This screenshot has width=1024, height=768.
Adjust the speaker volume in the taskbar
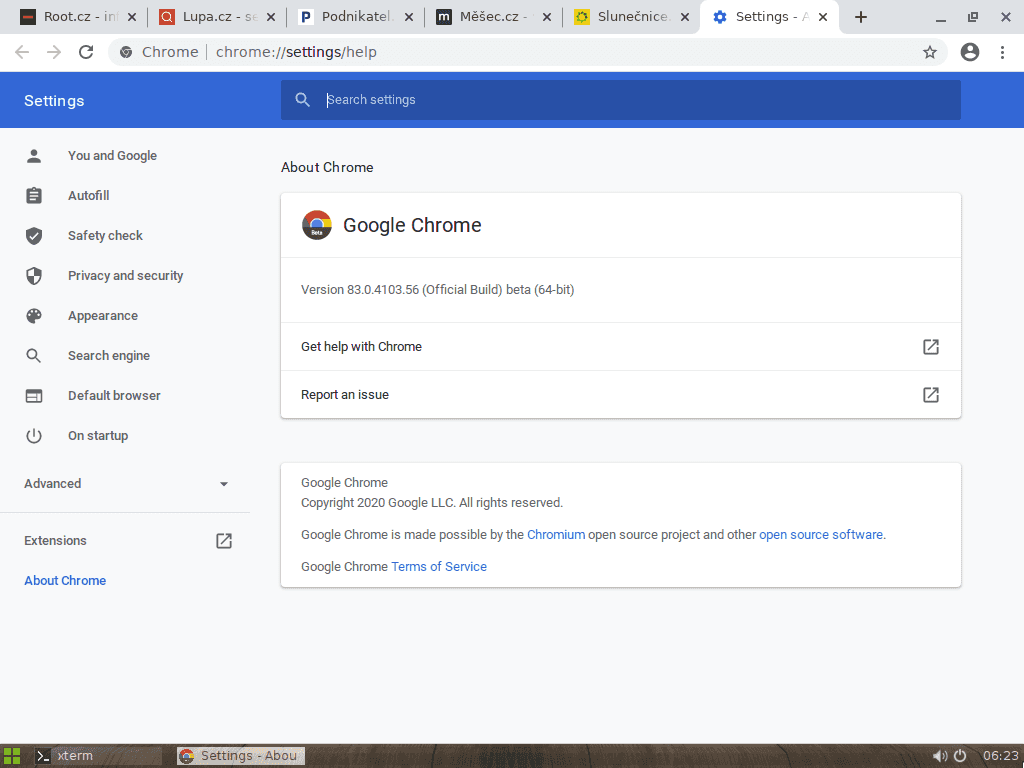(940, 756)
